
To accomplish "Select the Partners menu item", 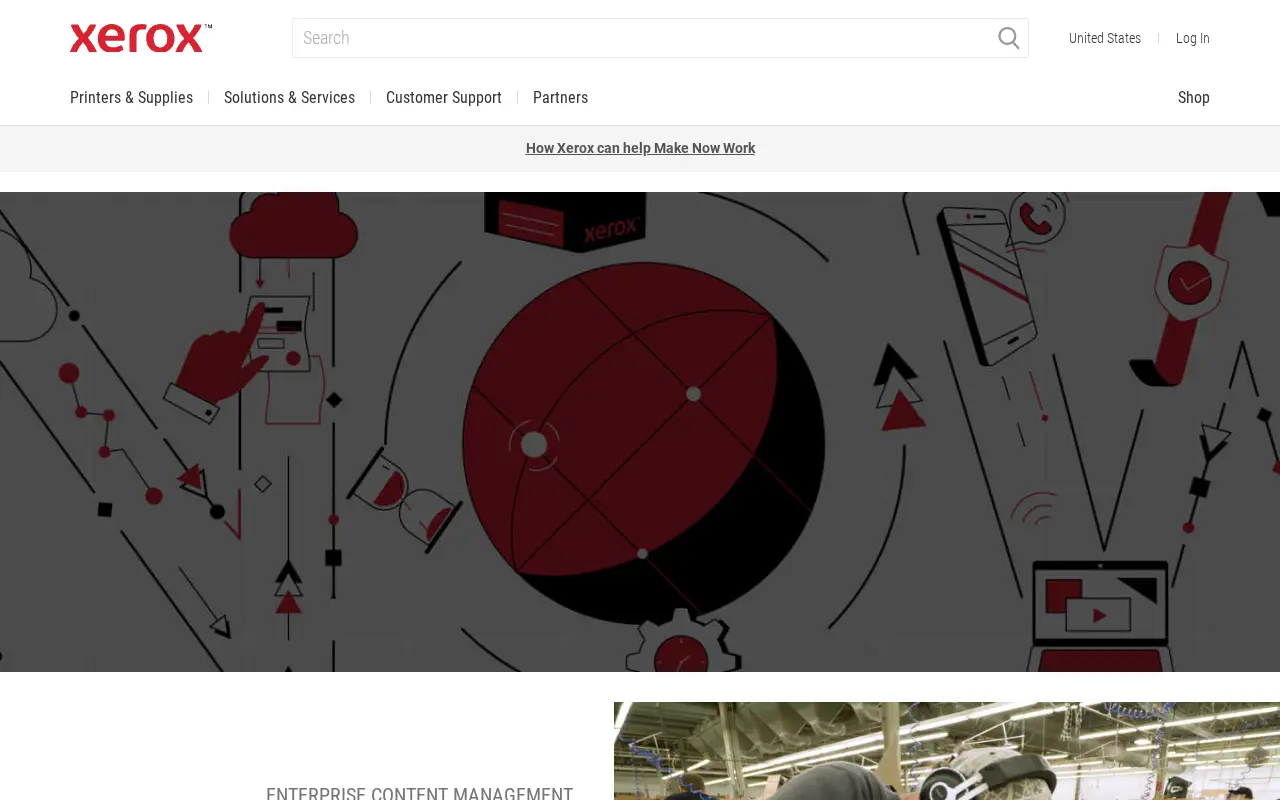I will tap(560, 98).
